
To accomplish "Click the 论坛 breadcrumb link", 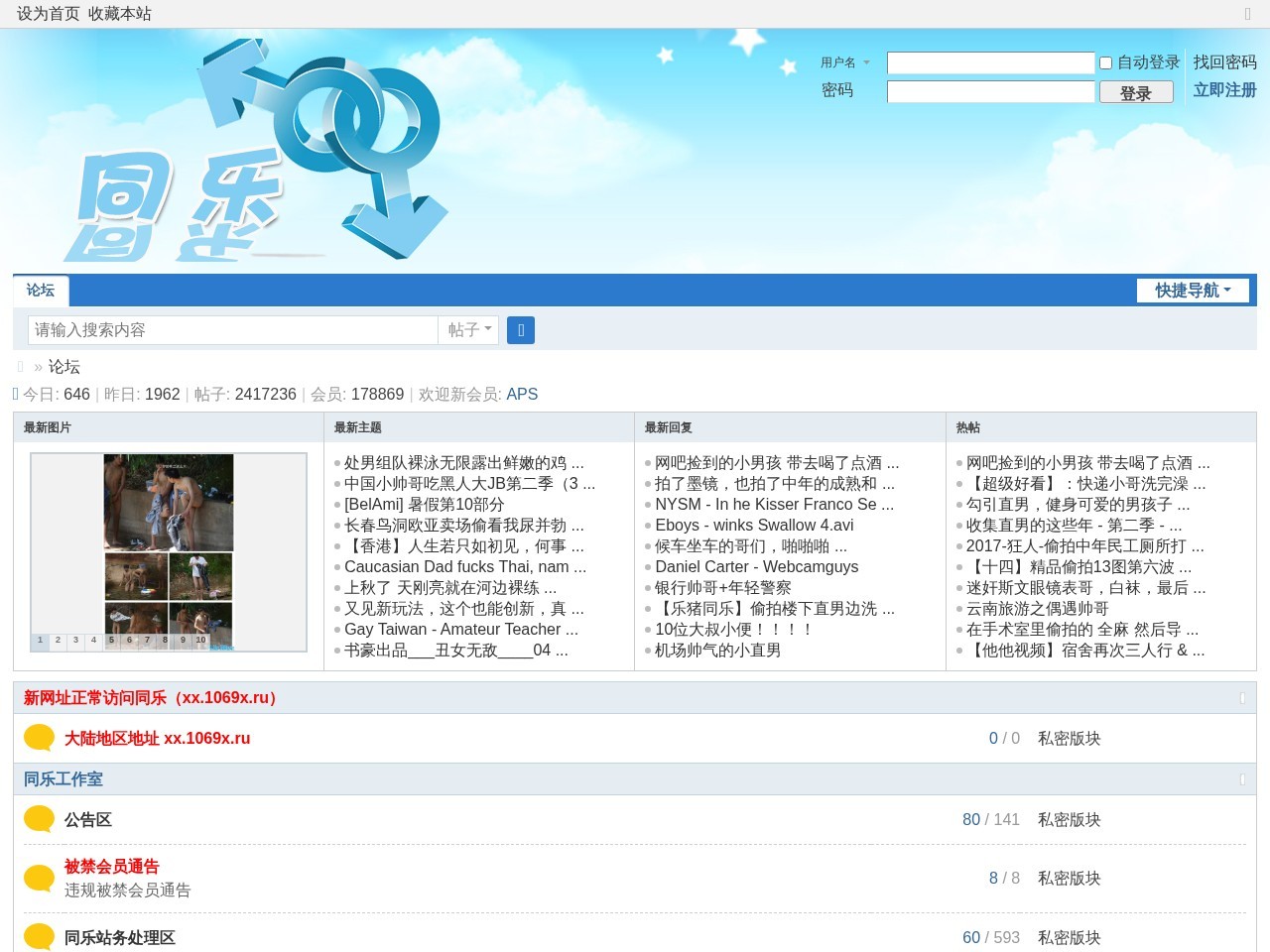I will [64, 367].
